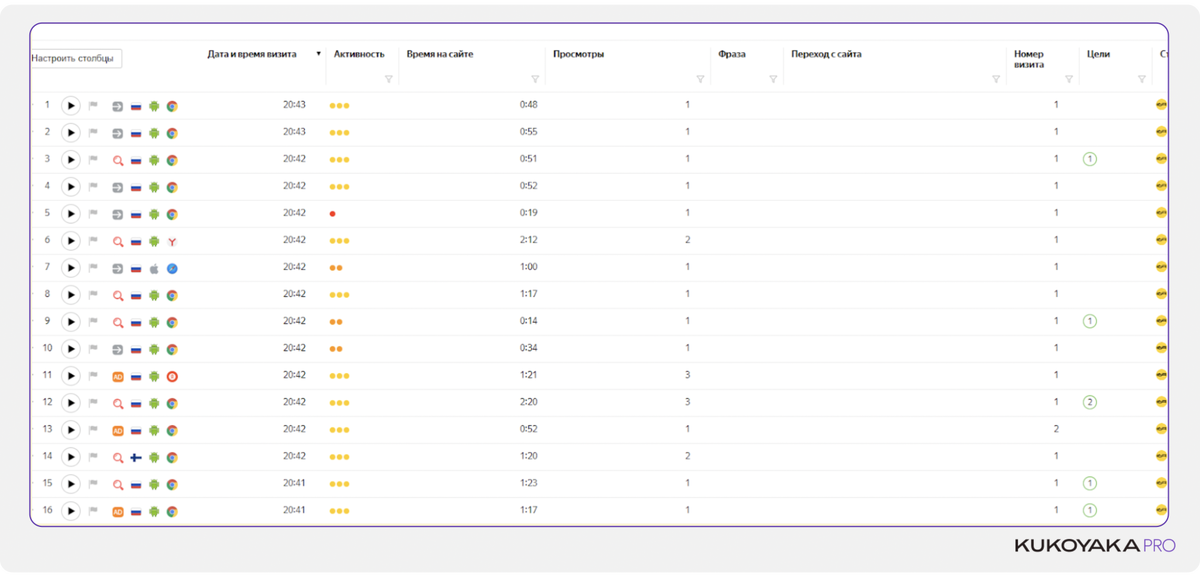Toggle sort arrow by Дата и время визита
Viewport: 1200px width, 577px height.
click(318, 54)
